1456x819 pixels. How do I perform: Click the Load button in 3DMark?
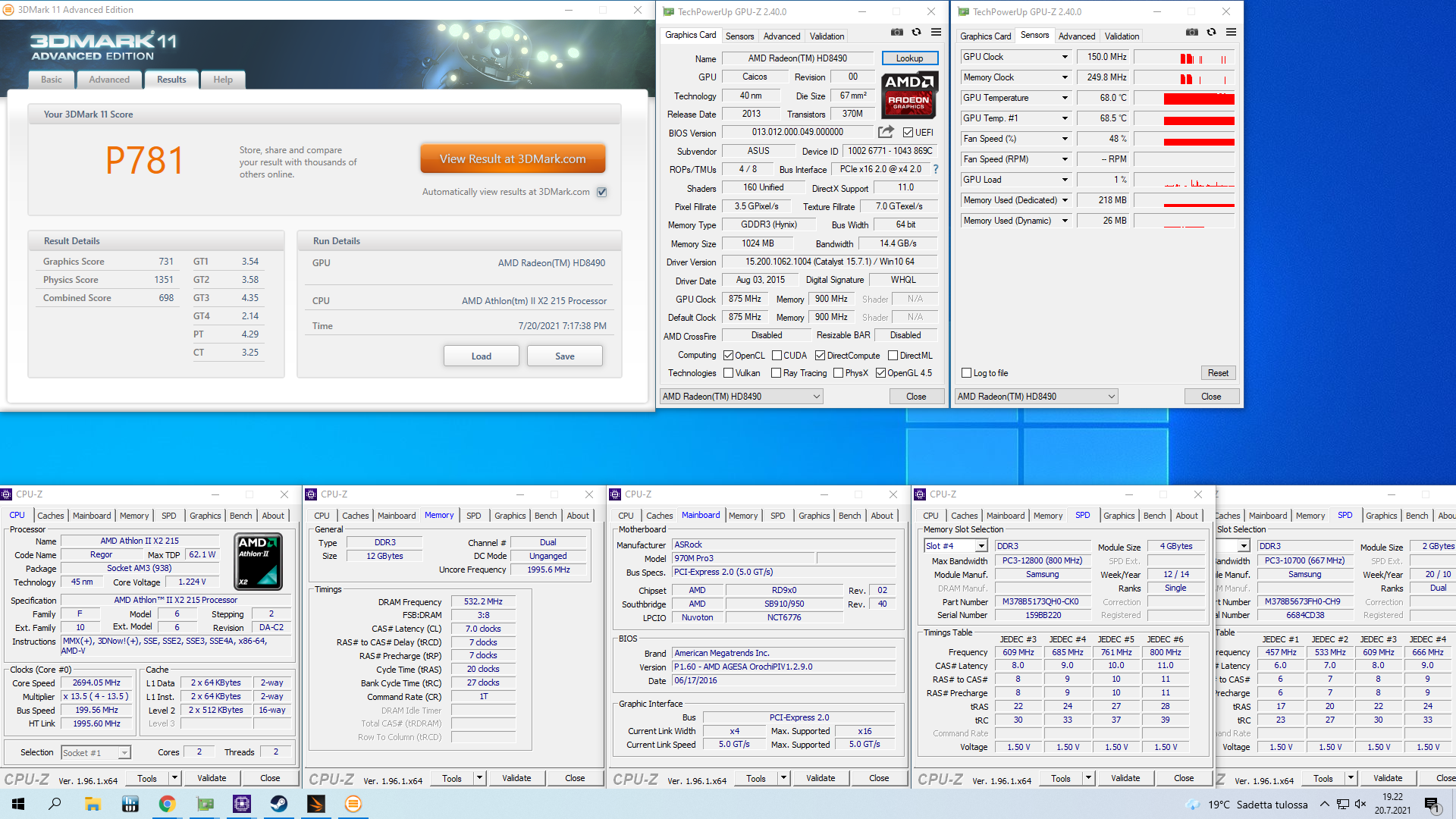482,356
